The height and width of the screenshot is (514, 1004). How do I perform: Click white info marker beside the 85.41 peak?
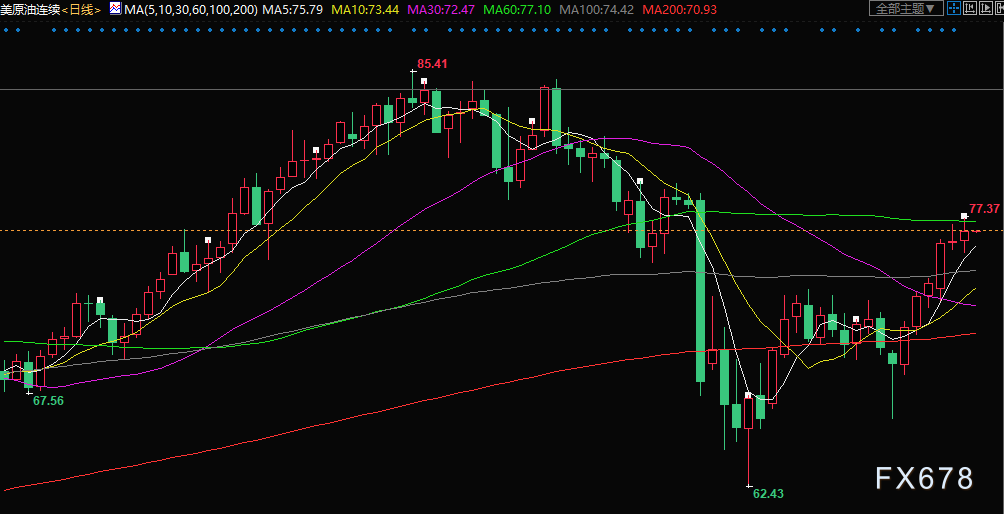pyautogui.click(x=424, y=81)
